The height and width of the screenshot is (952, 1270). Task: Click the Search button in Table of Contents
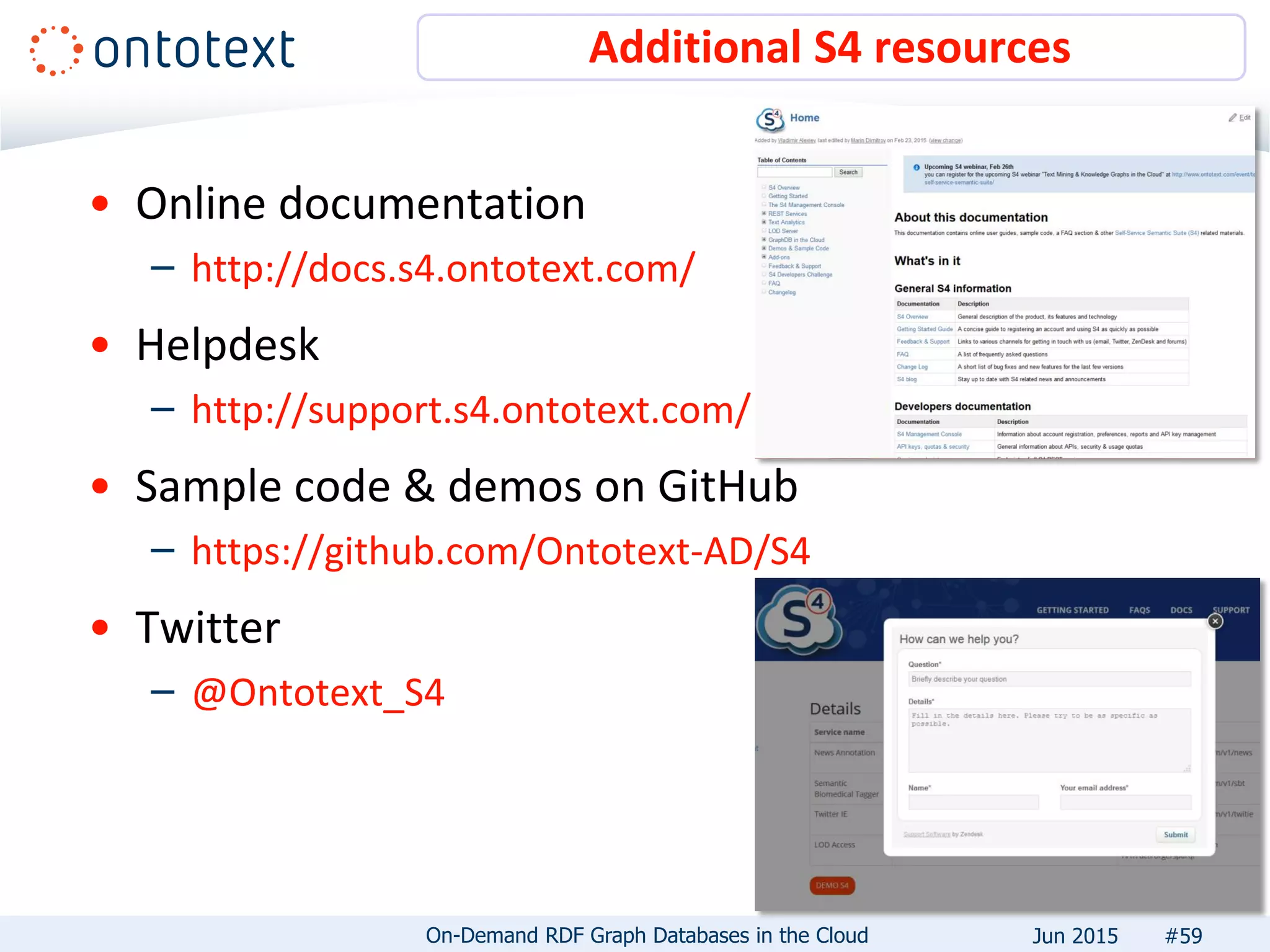[848, 172]
